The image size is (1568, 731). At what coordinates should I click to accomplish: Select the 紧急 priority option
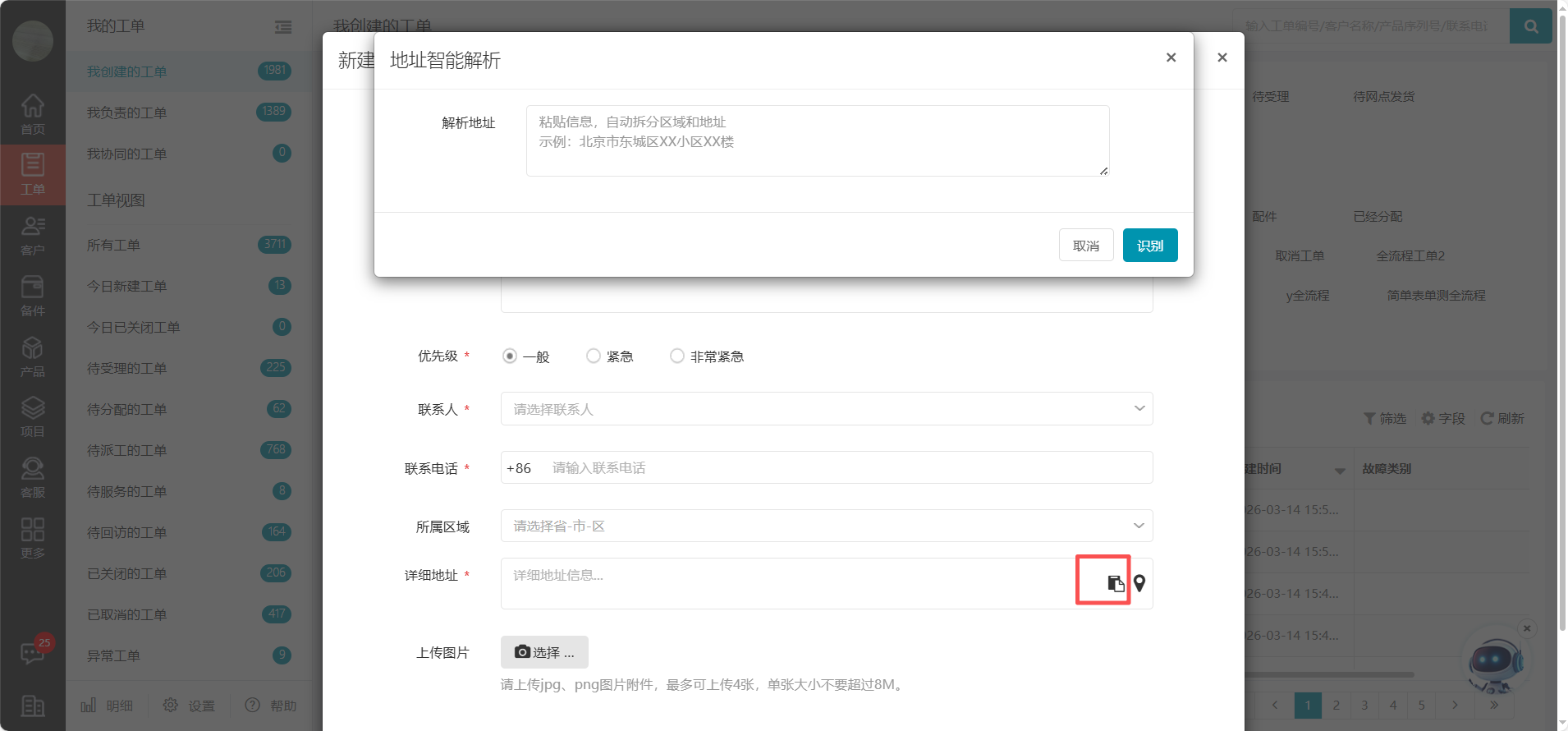pyautogui.click(x=594, y=356)
